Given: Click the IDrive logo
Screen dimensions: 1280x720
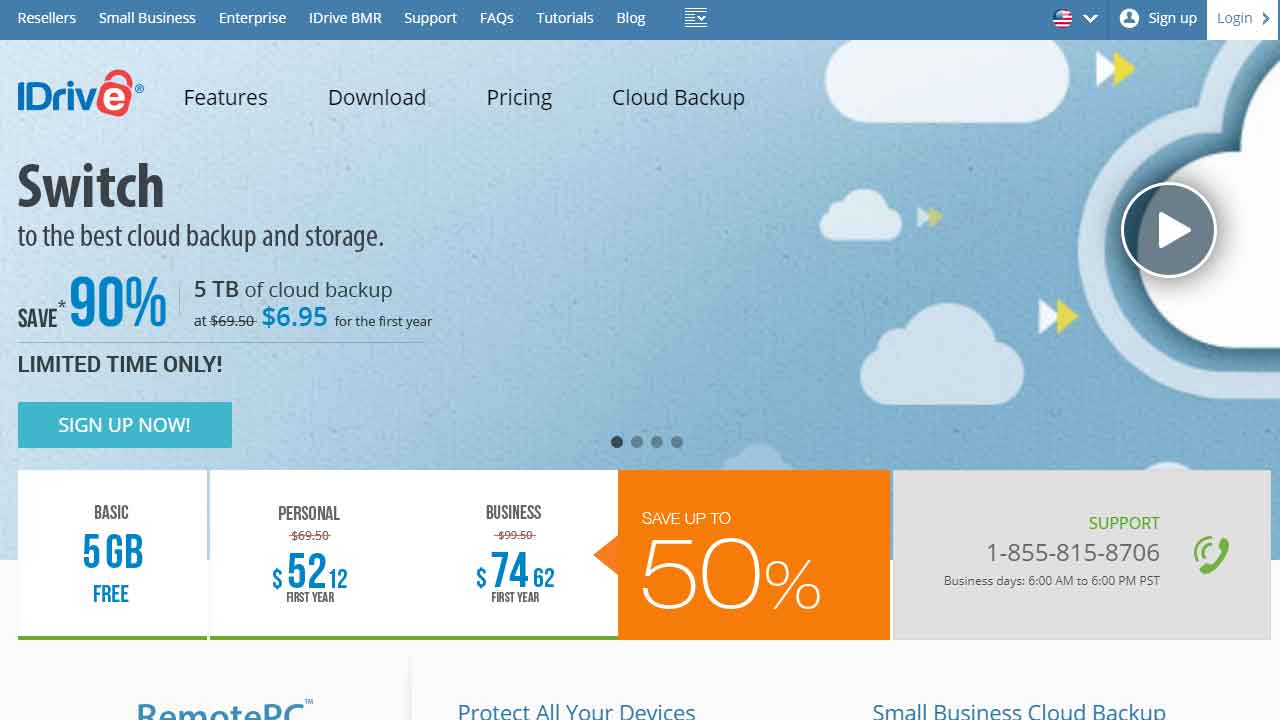Looking at the screenshot, I should coord(80,94).
